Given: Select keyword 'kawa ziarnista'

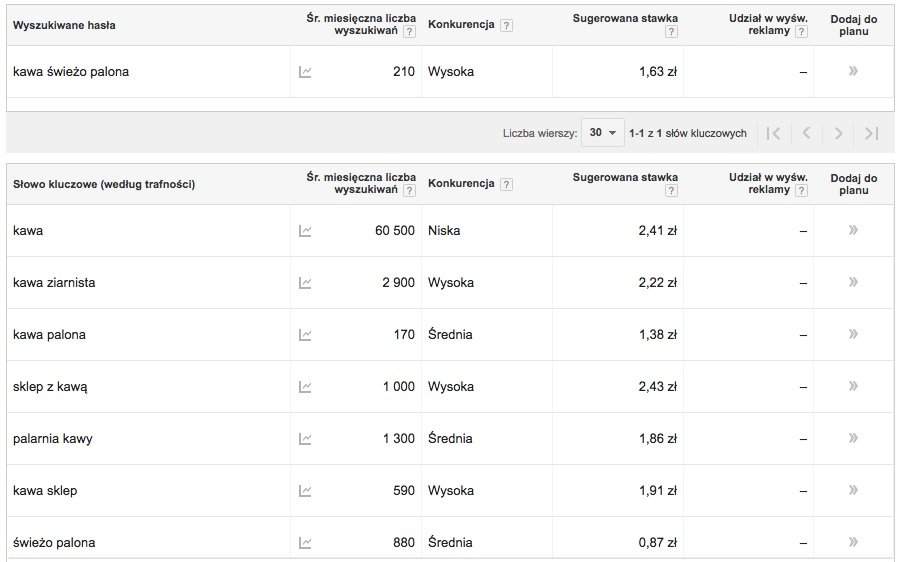Looking at the screenshot, I should point(54,283).
